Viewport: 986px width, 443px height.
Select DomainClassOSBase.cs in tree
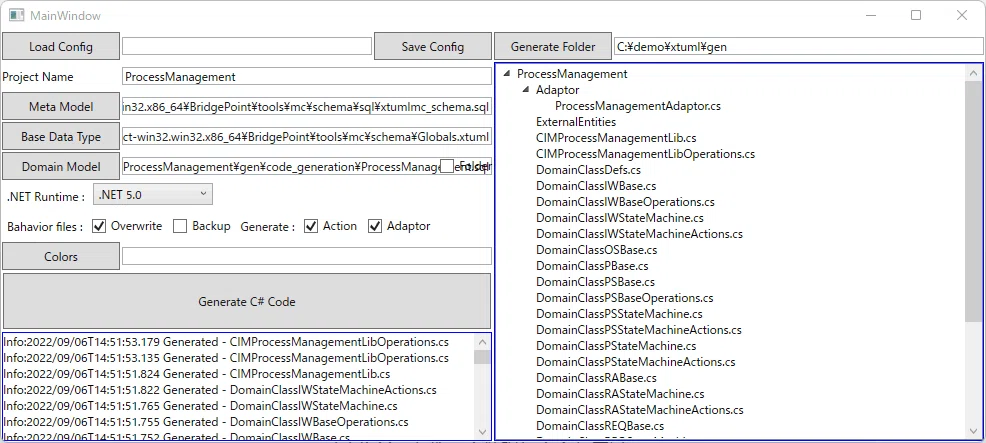coord(596,250)
